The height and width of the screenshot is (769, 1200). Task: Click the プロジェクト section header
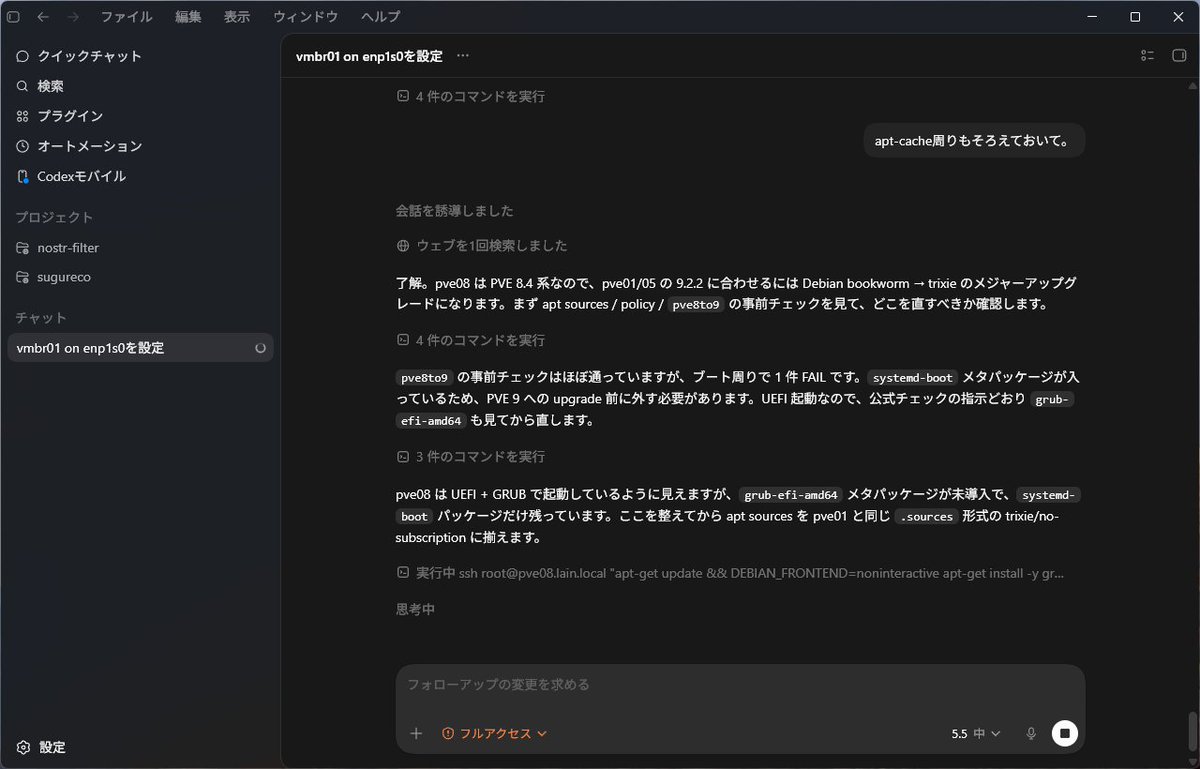click(x=54, y=218)
